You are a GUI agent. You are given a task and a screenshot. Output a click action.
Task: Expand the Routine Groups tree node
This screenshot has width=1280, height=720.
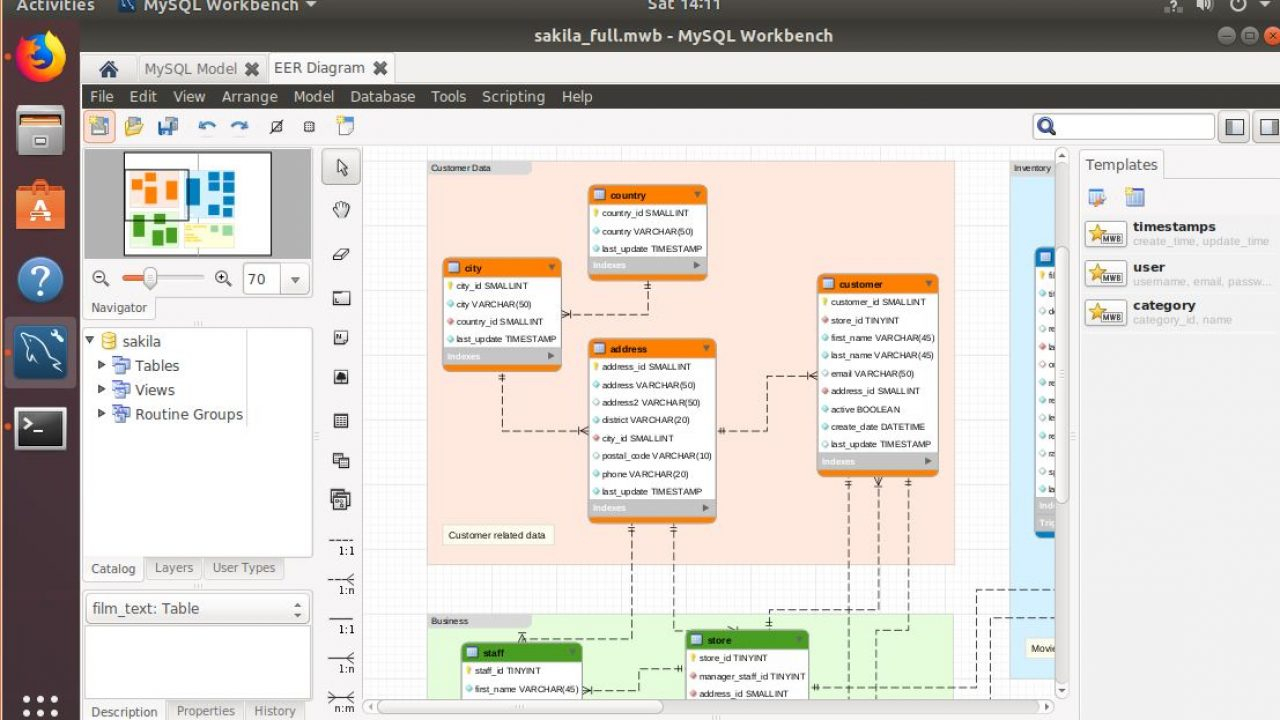click(101, 413)
